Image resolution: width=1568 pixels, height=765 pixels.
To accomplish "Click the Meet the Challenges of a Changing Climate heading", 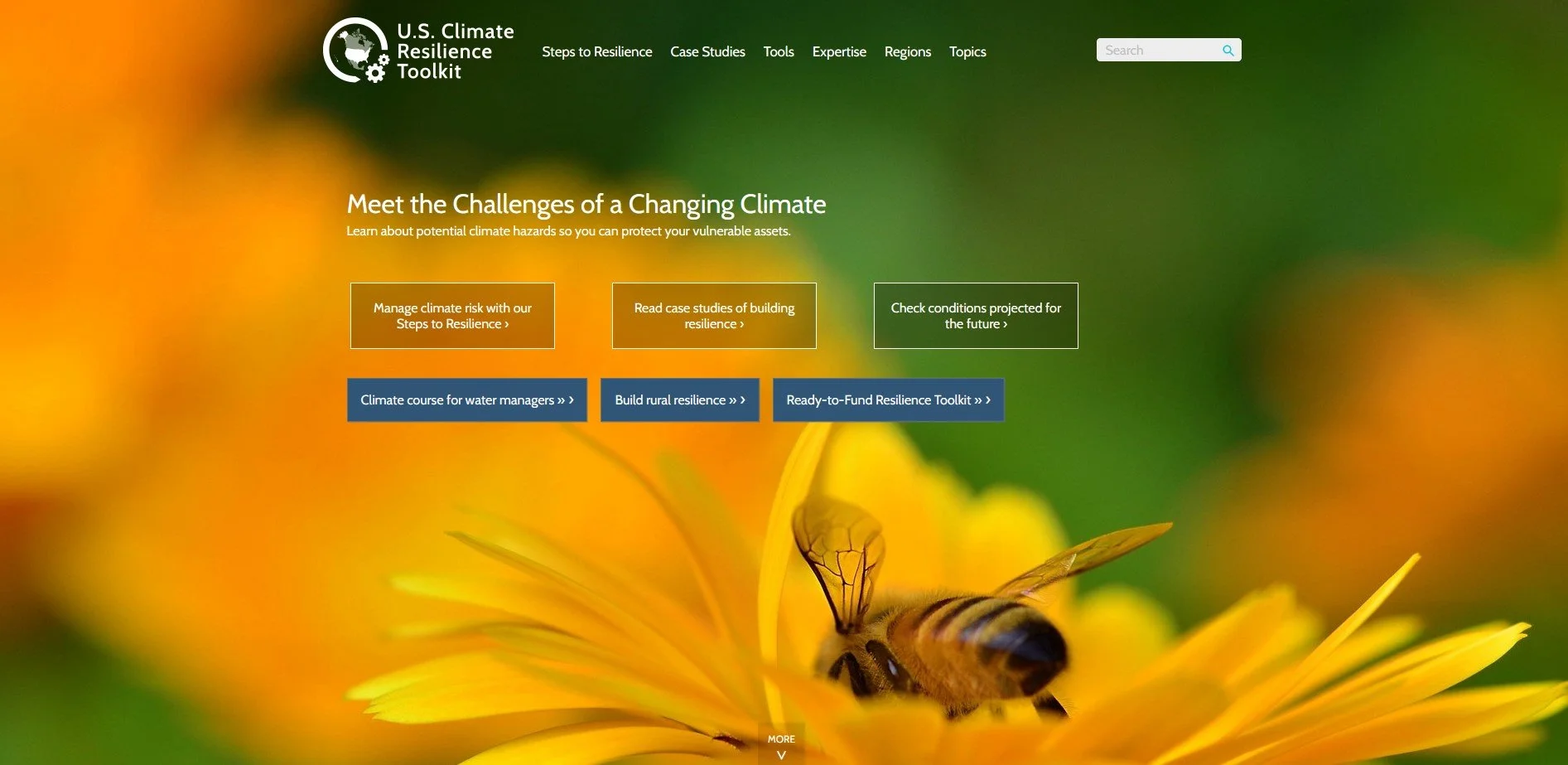I will click(586, 204).
